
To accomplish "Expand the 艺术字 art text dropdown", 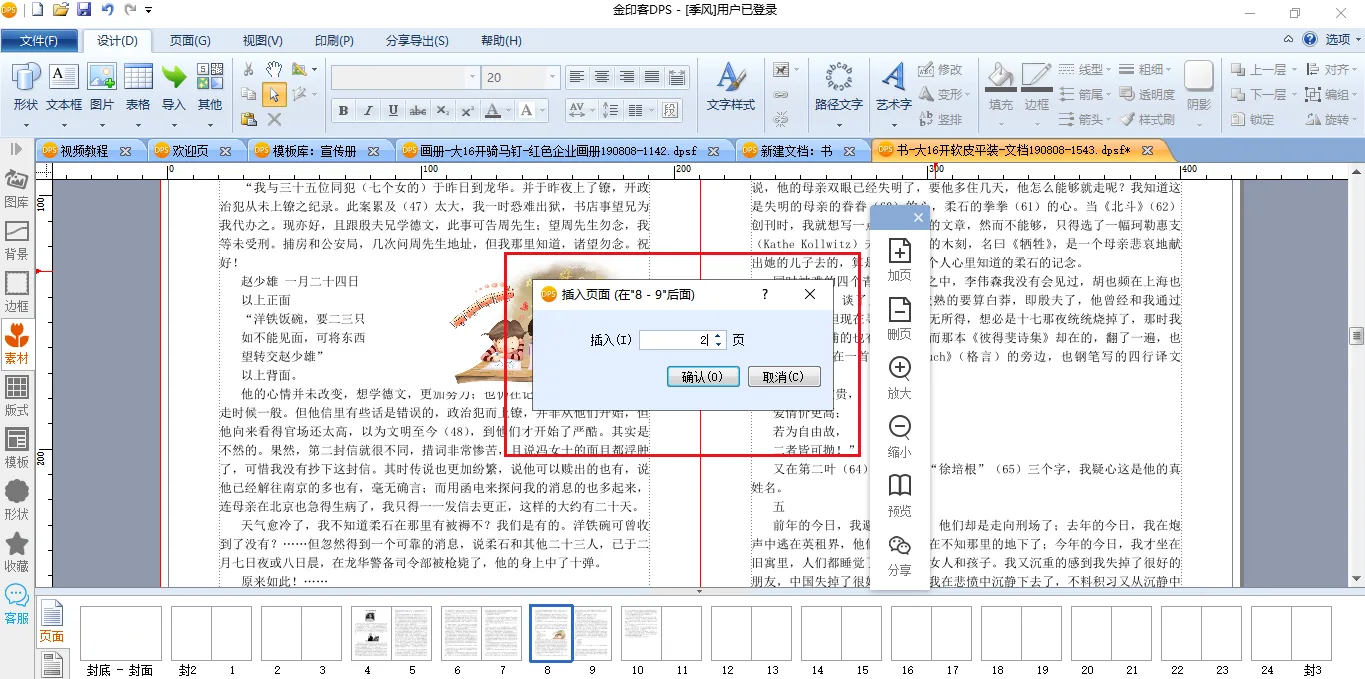I will pyautogui.click(x=893, y=126).
